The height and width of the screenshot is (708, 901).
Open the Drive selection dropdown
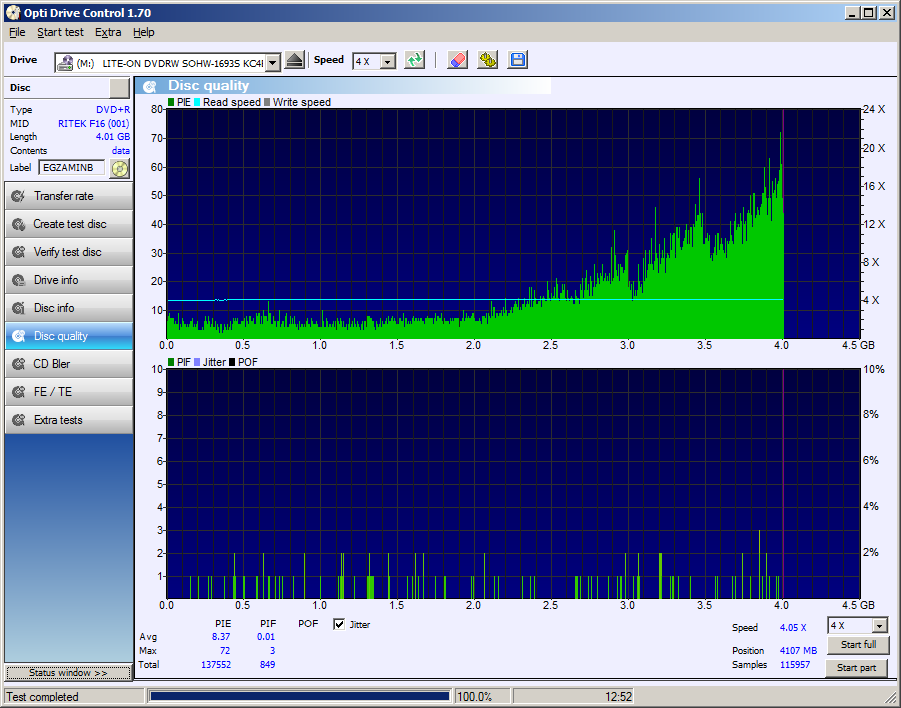(x=274, y=63)
